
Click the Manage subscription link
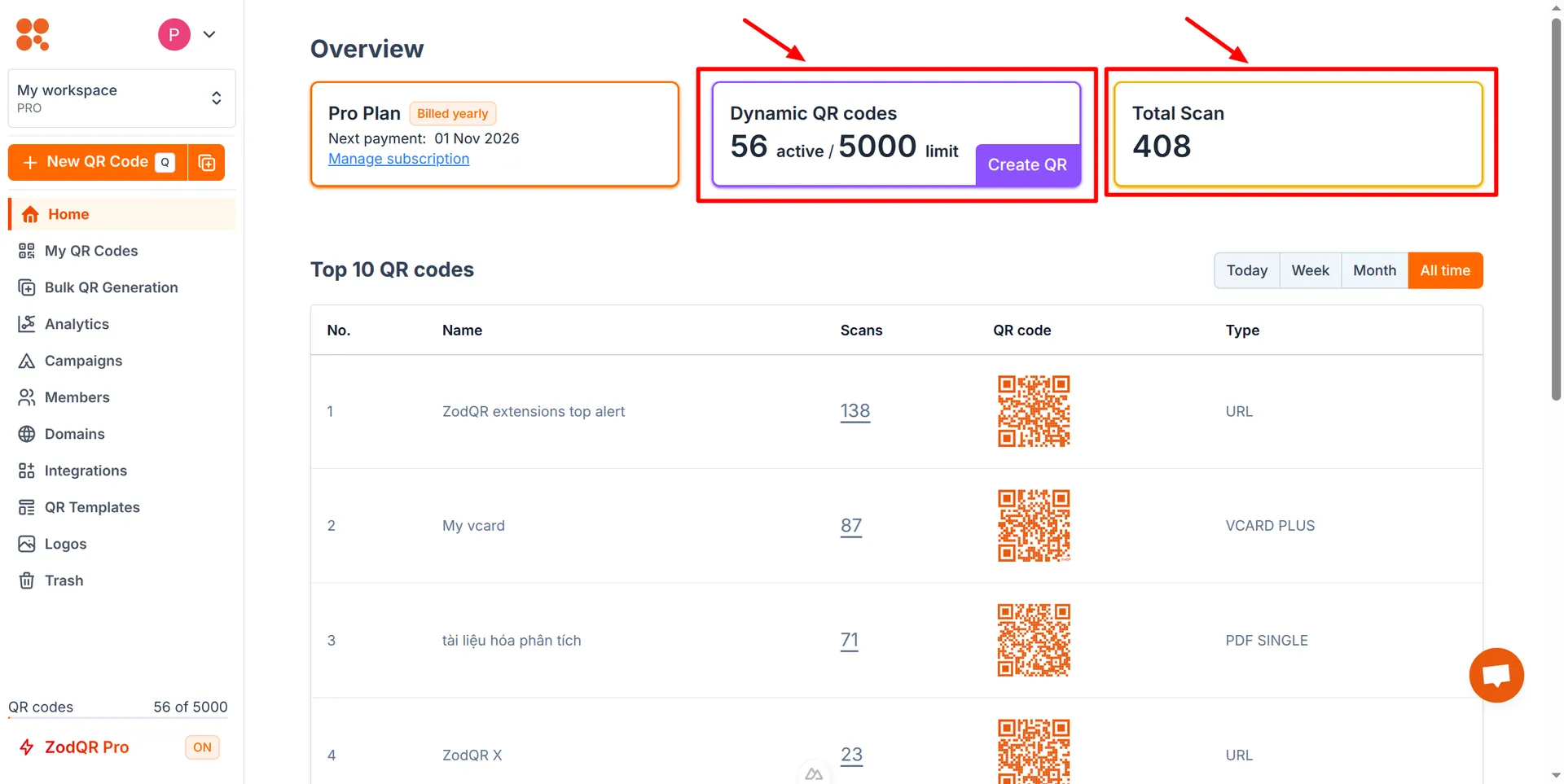[x=398, y=159]
